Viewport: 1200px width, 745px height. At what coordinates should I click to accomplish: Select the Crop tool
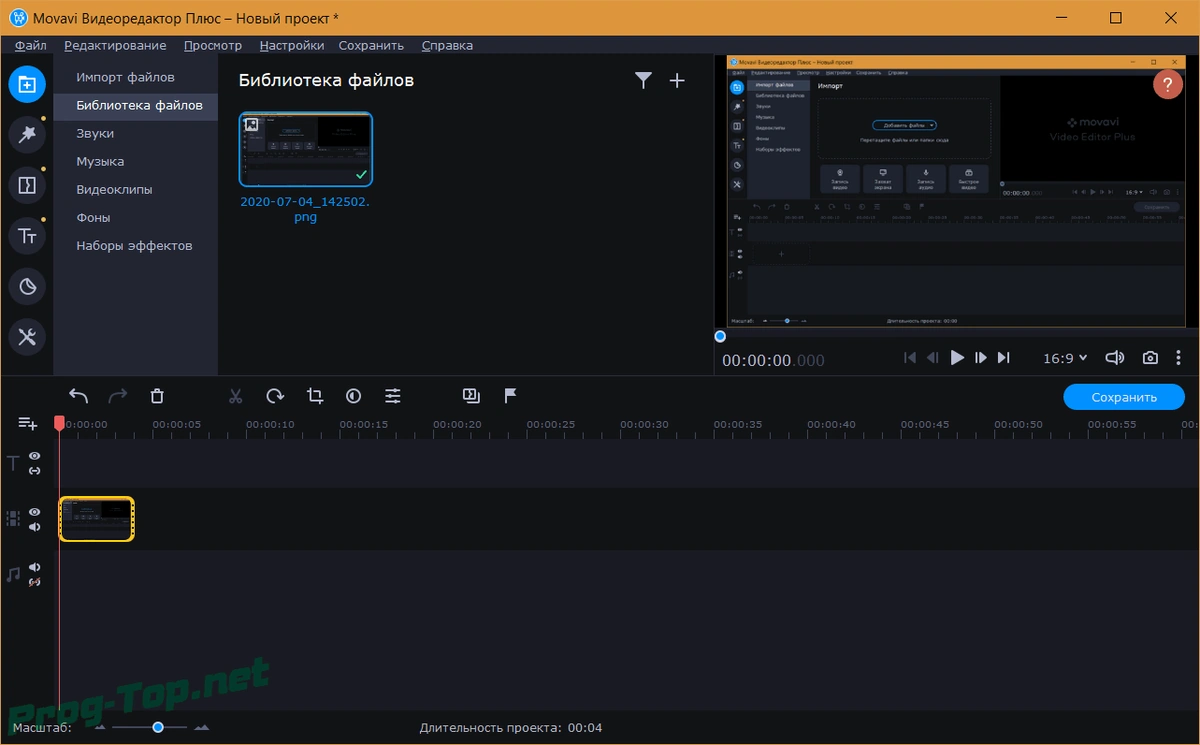click(x=315, y=396)
